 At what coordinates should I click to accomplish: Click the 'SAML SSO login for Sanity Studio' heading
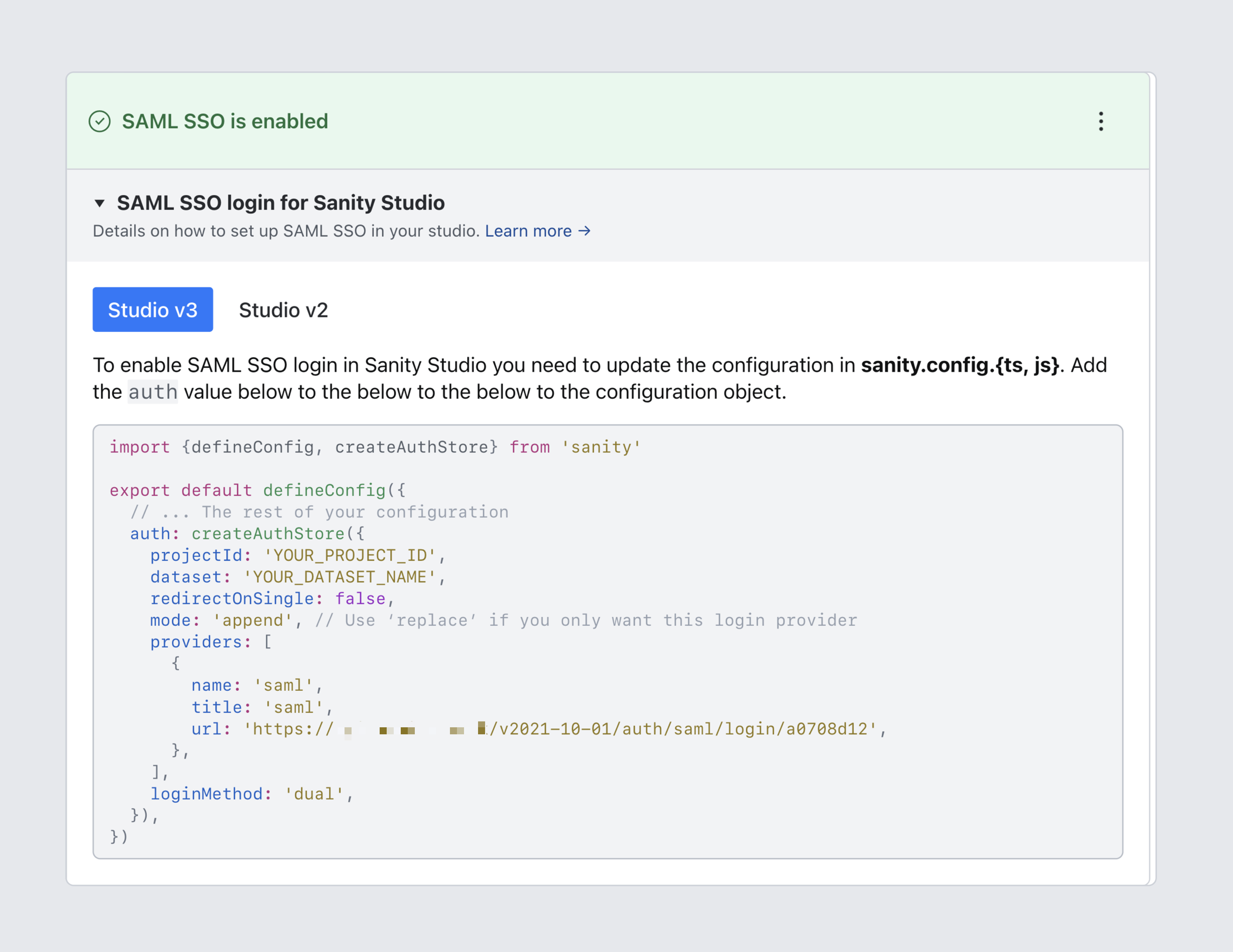pyautogui.click(x=281, y=203)
